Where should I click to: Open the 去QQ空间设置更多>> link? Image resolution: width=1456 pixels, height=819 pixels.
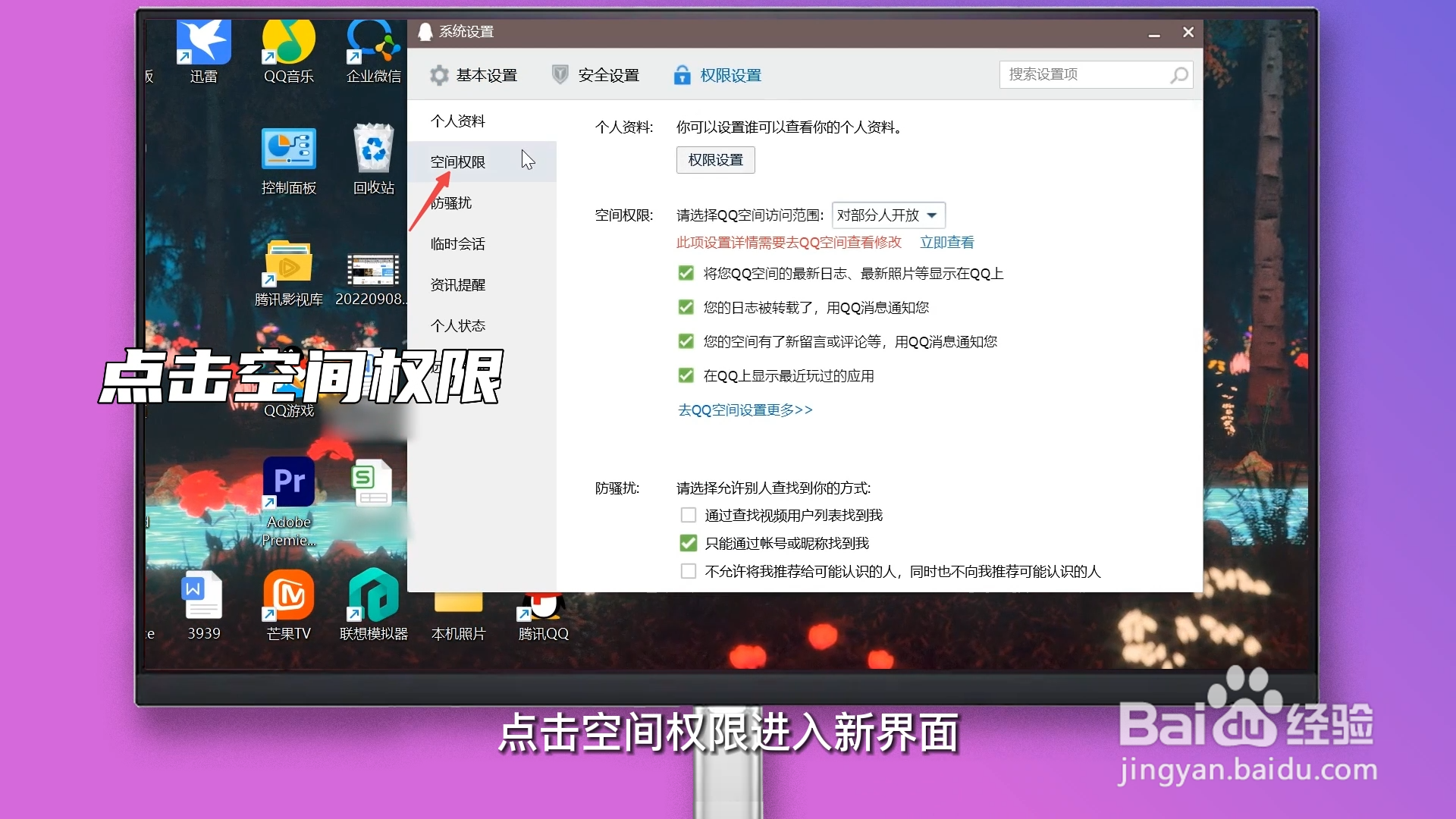pos(745,410)
